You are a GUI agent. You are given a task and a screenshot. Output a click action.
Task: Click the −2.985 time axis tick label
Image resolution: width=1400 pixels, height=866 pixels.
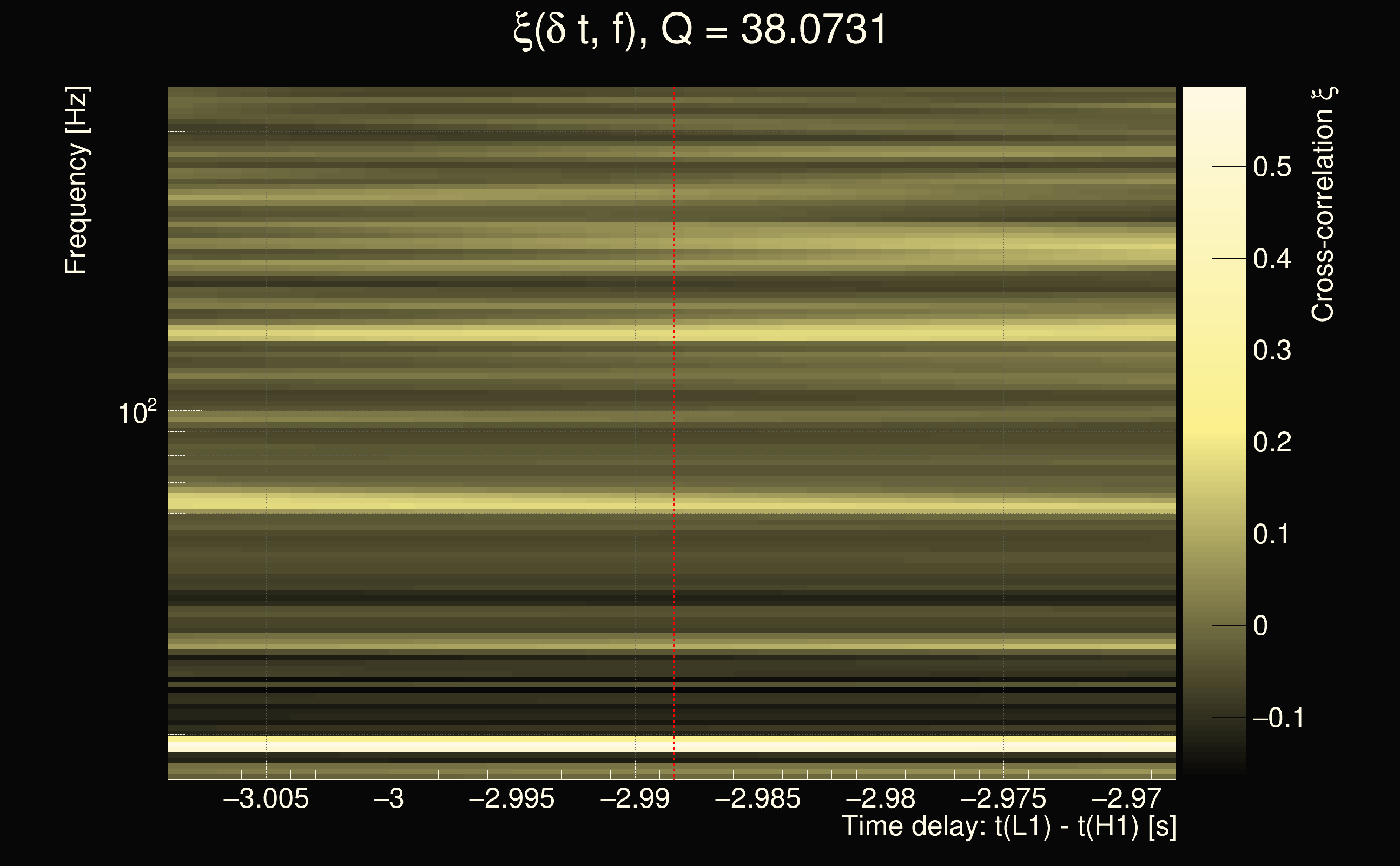[x=758, y=799]
